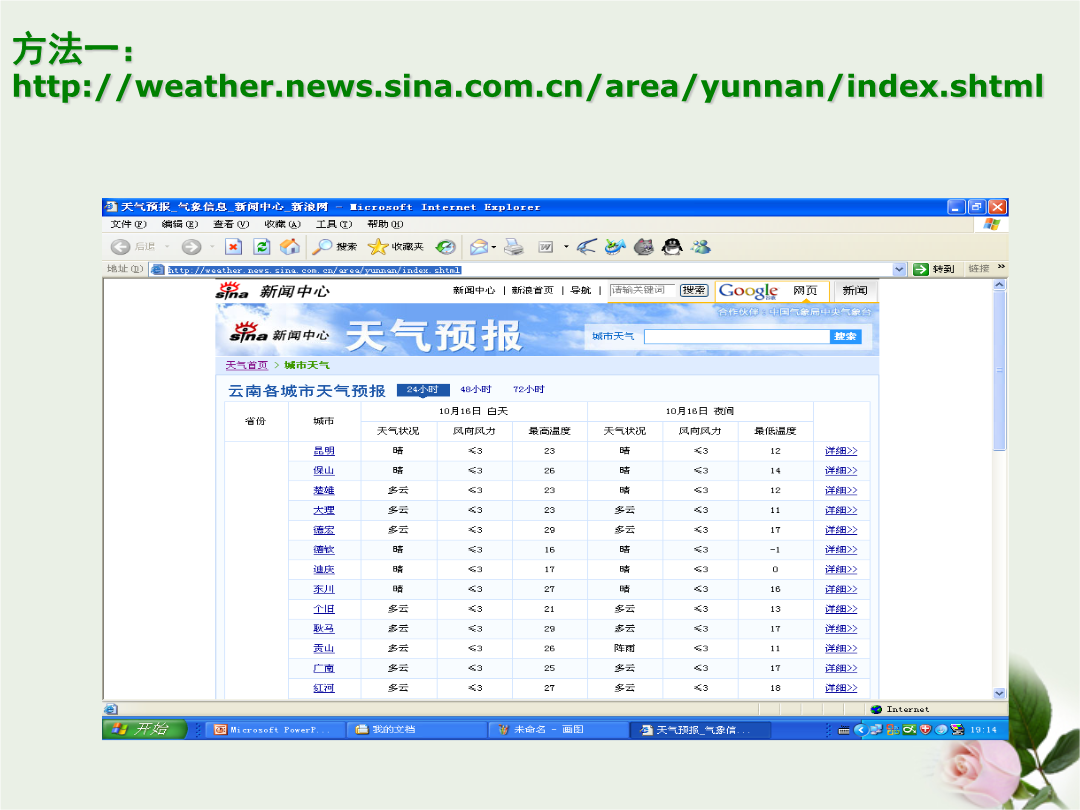Open the 收藏(A) menu
This screenshot has width=1080, height=810.
pyautogui.click(x=282, y=225)
